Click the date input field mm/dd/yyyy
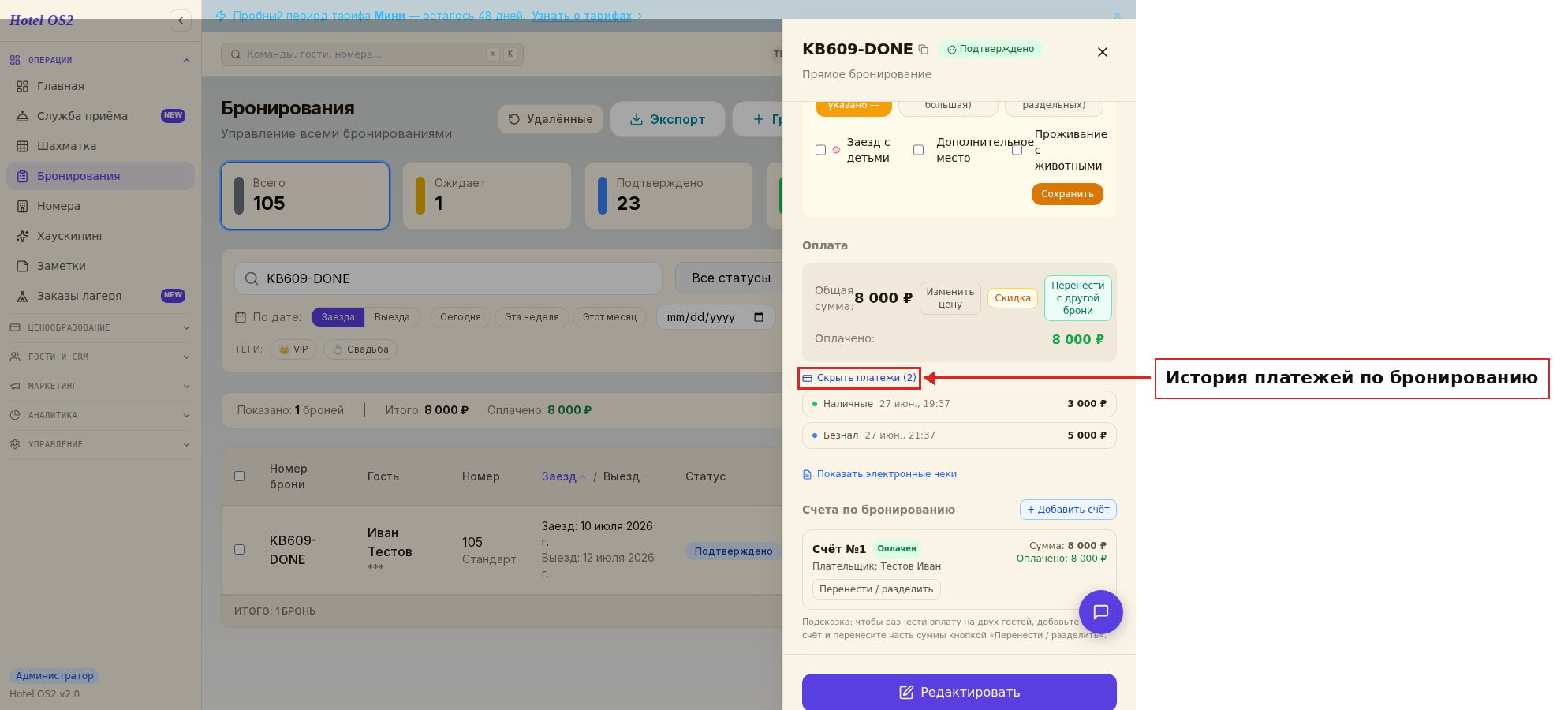 [715, 317]
